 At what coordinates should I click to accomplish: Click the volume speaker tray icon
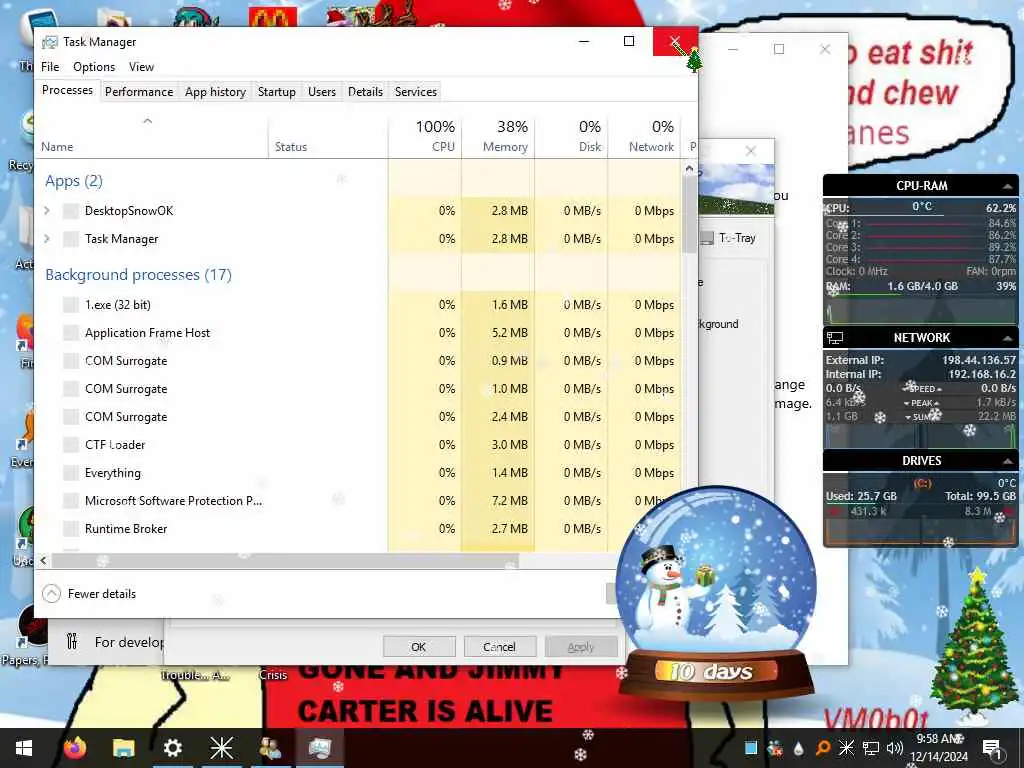(894, 748)
